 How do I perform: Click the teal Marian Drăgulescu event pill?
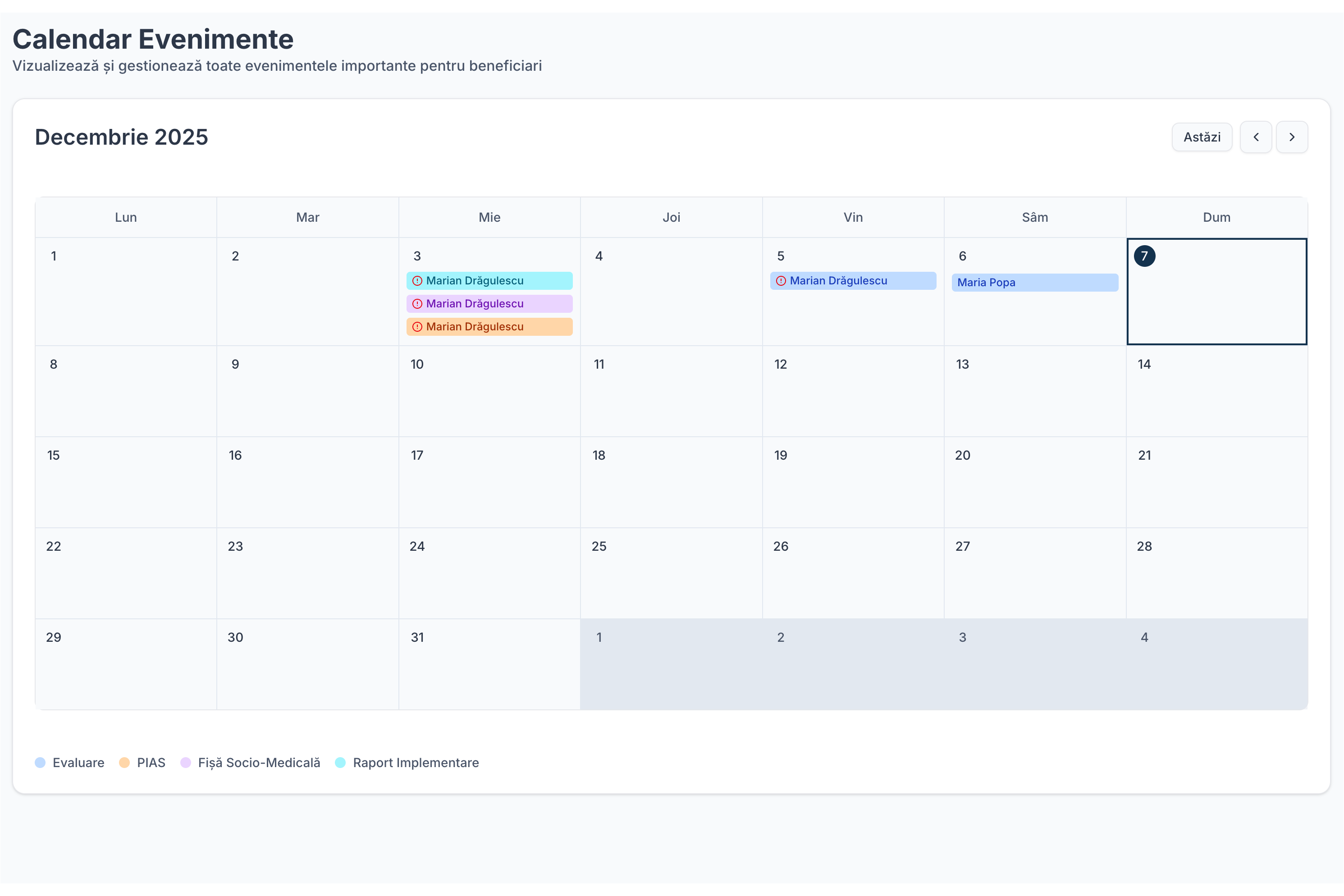[x=489, y=281]
